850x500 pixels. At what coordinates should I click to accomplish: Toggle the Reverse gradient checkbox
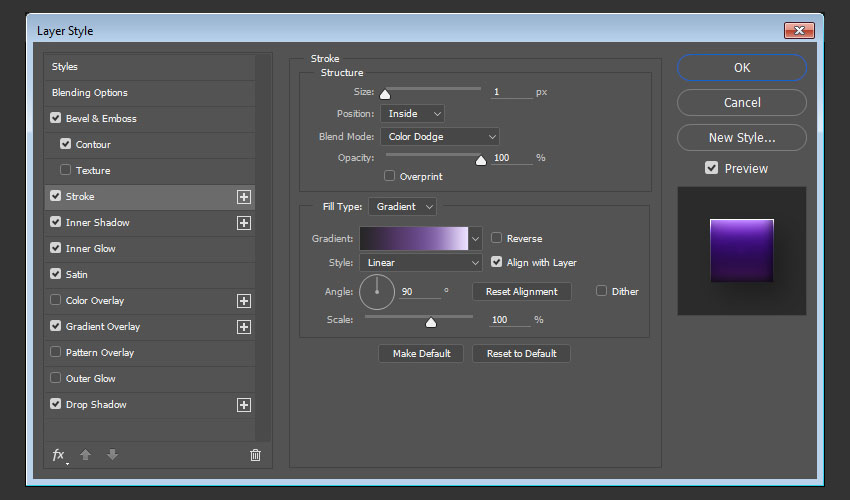497,238
